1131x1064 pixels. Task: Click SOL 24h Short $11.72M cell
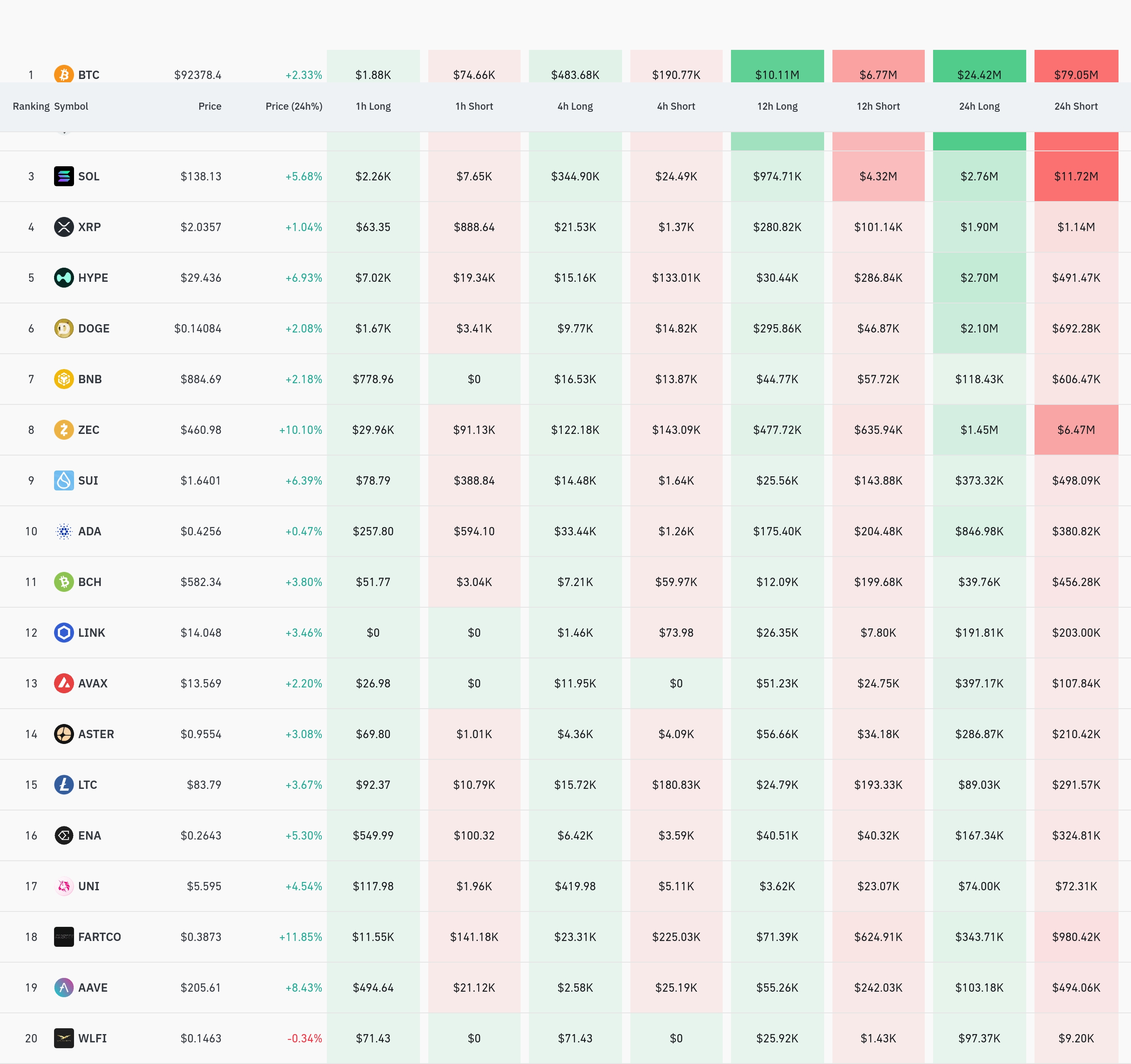pyautogui.click(x=1075, y=176)
